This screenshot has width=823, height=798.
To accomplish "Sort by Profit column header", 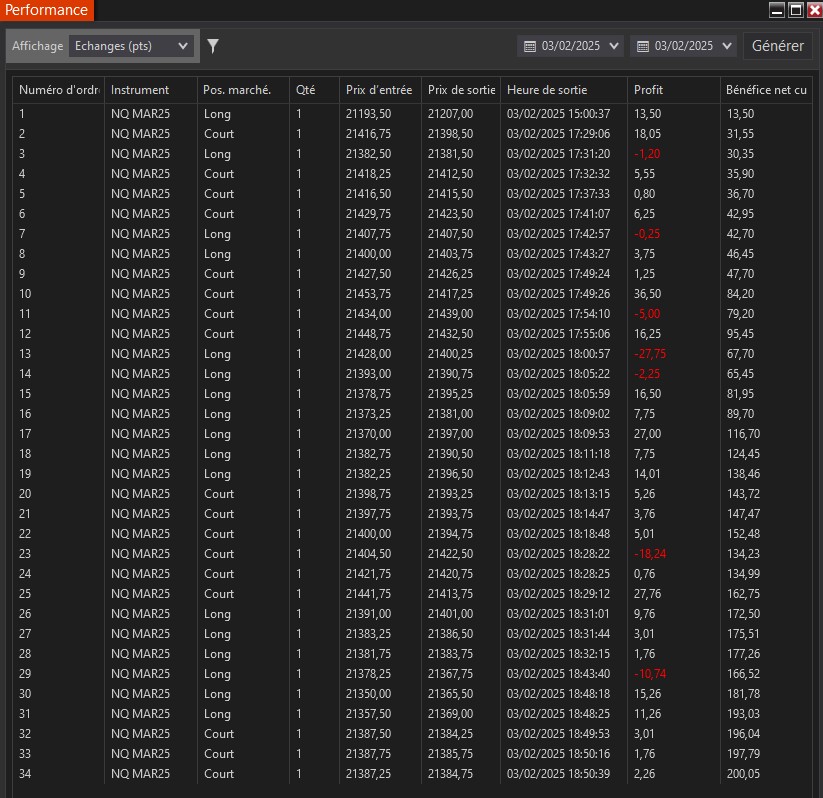I will tap(673, 90).
